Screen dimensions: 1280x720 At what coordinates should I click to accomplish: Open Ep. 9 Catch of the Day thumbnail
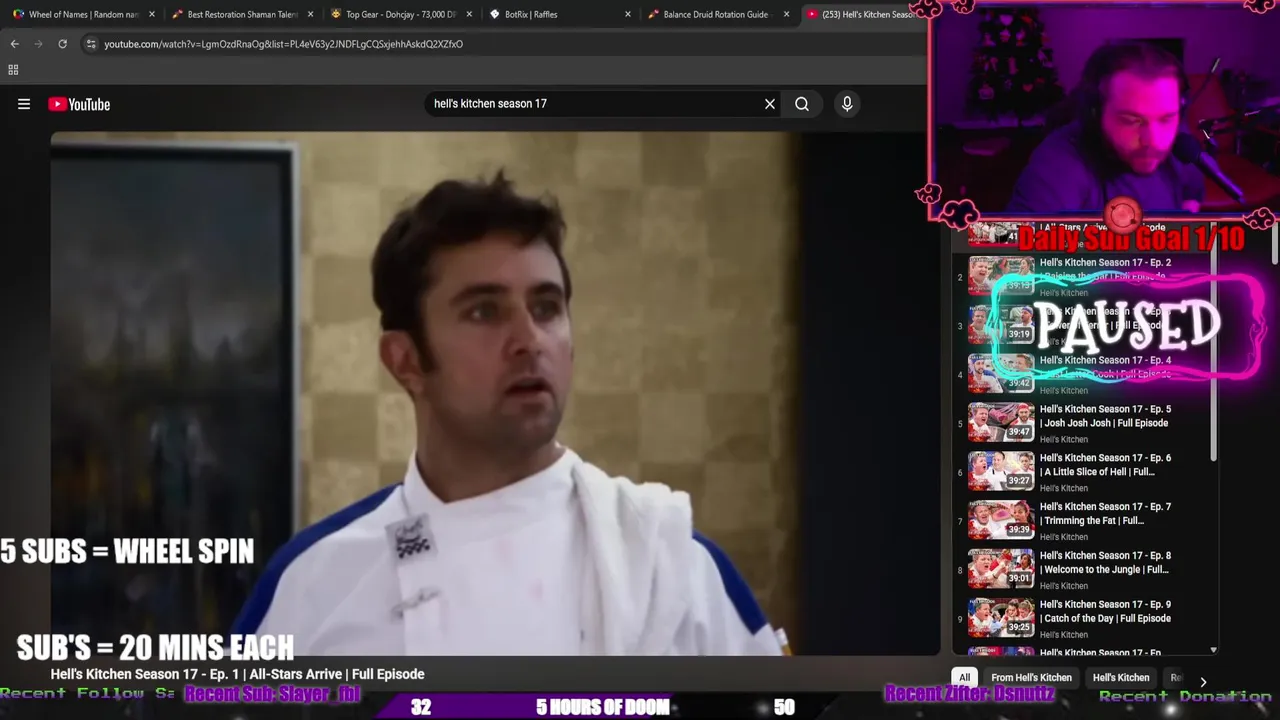coord(1001,618)
